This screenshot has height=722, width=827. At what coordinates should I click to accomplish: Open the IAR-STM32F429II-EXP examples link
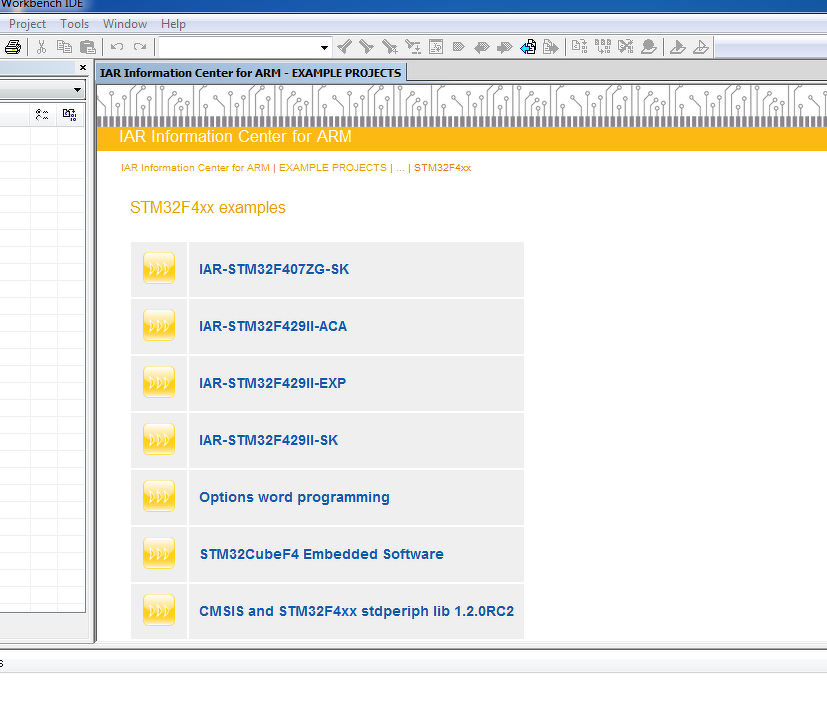pyautogui.click(x=272, y=383)
